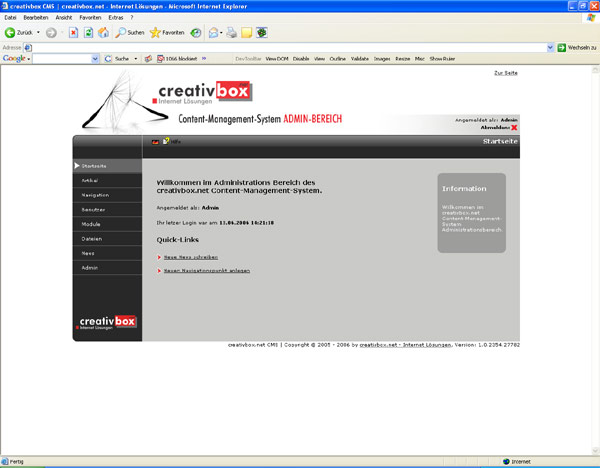600x468 pixels.
Task: Click the page icon in address bar
Action: click(28, 48)
